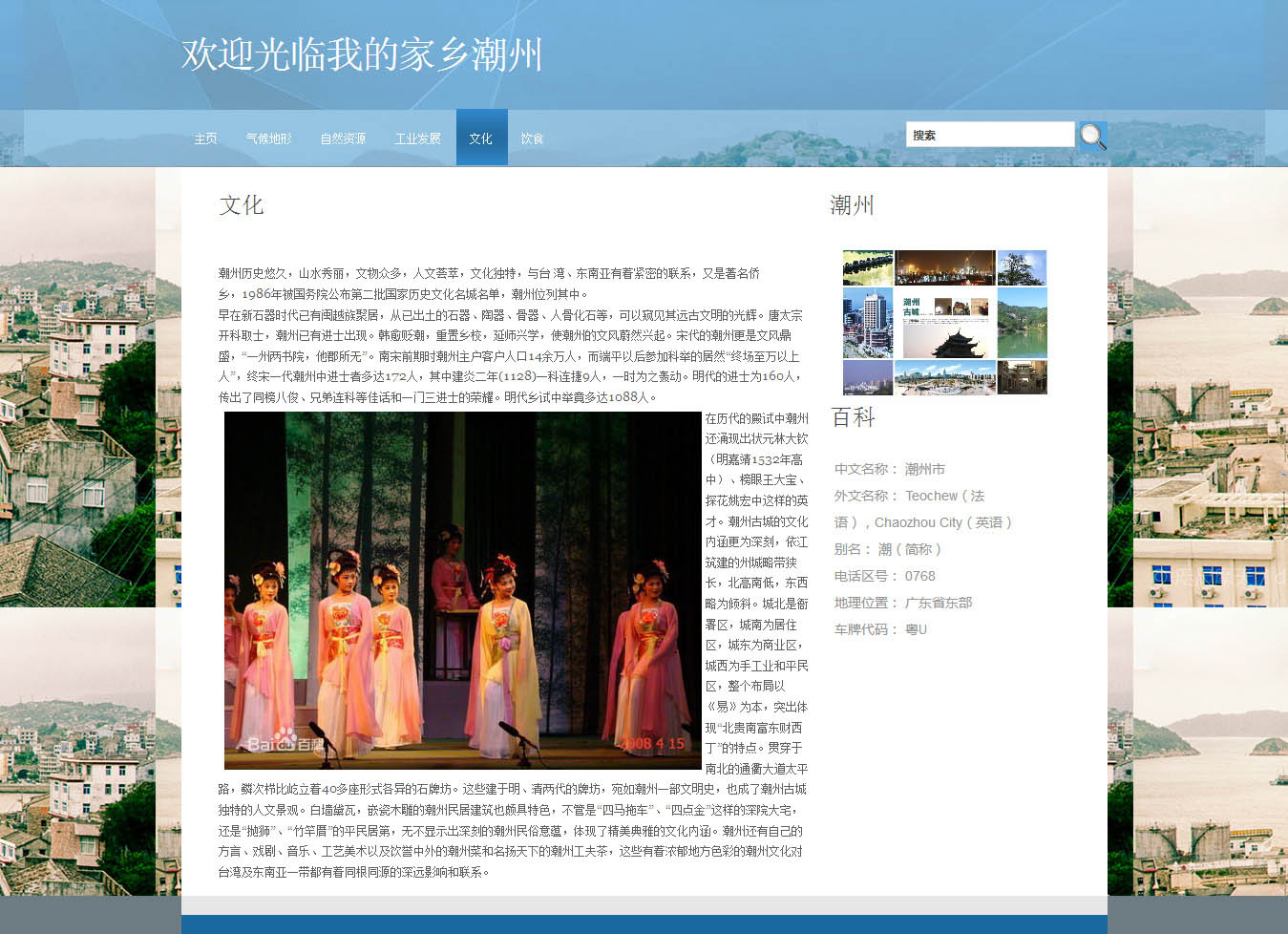Viewport: 1288px width, 934px height.
Task: Open the 气候地形 navigation tab
Action: pyautogui.click(x=268, y=138)
